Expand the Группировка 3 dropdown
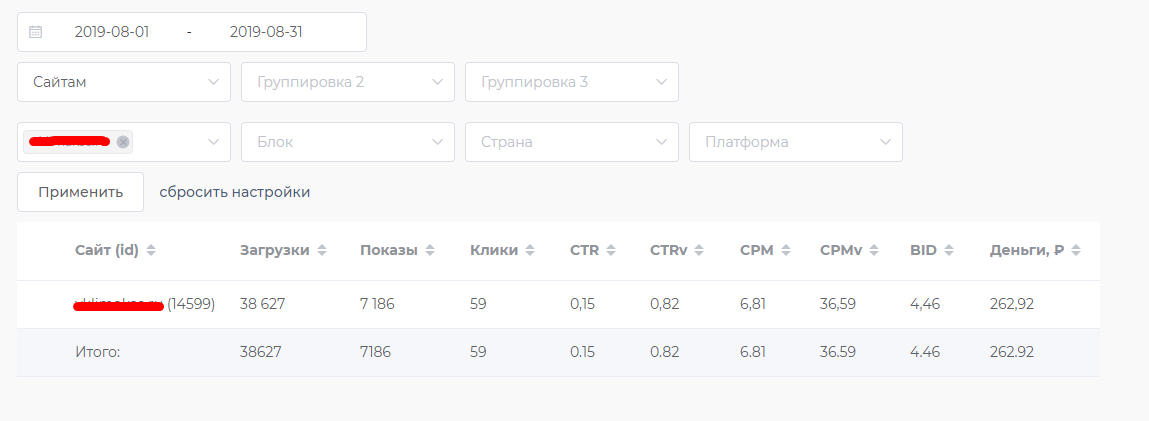Viewport: 1149px width, 421px height. 572,82
